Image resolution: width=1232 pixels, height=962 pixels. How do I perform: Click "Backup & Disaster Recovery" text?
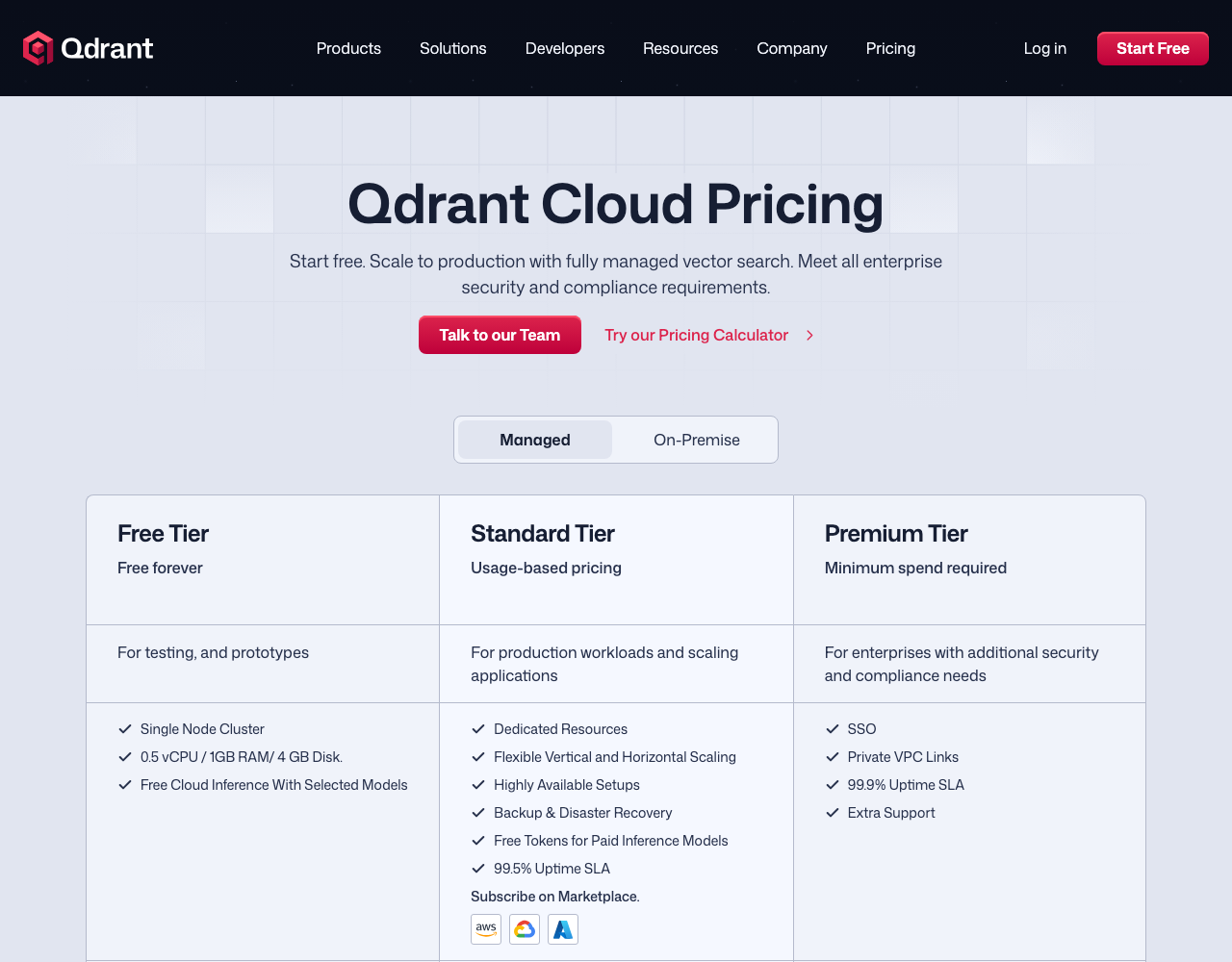tap(583, 813)
